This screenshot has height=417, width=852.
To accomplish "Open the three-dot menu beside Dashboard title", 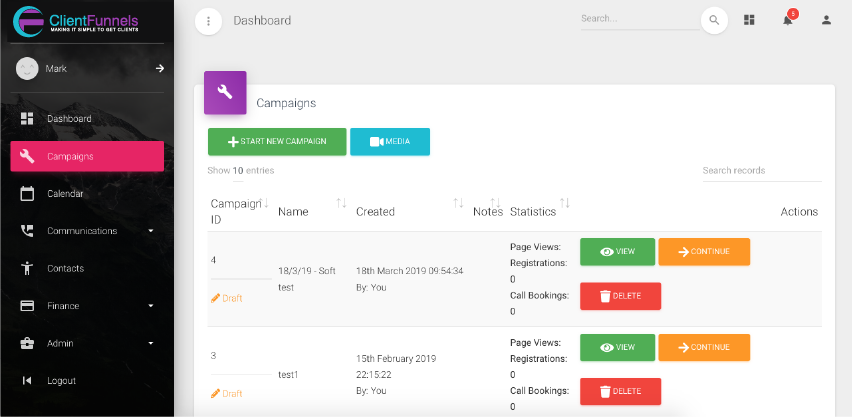I will (x=208, y=21).
